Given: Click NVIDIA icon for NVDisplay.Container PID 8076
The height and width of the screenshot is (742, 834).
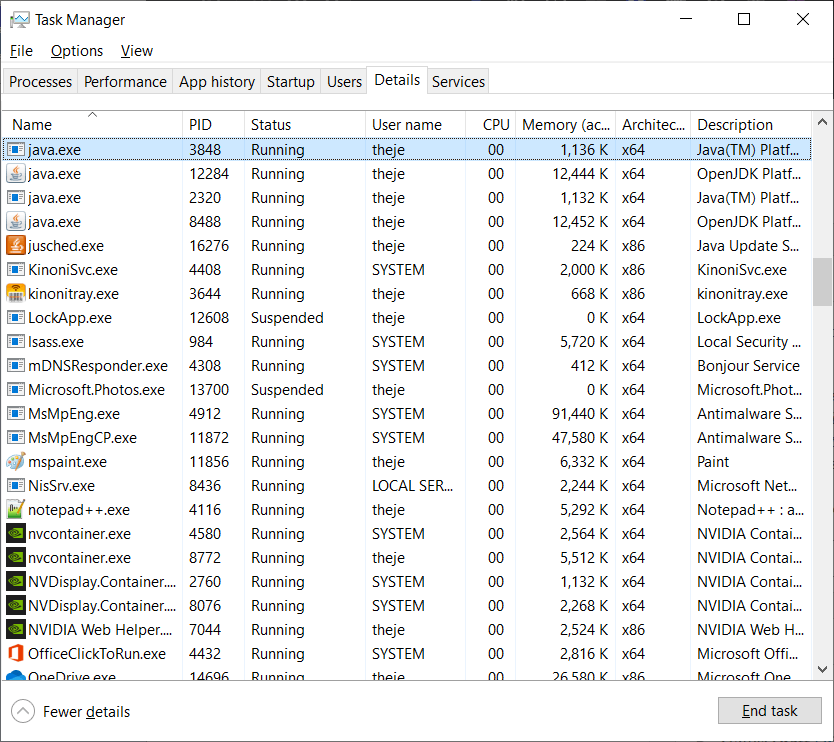Looking at the screenshot, I should pyautogui.click(x=16, y=605).
